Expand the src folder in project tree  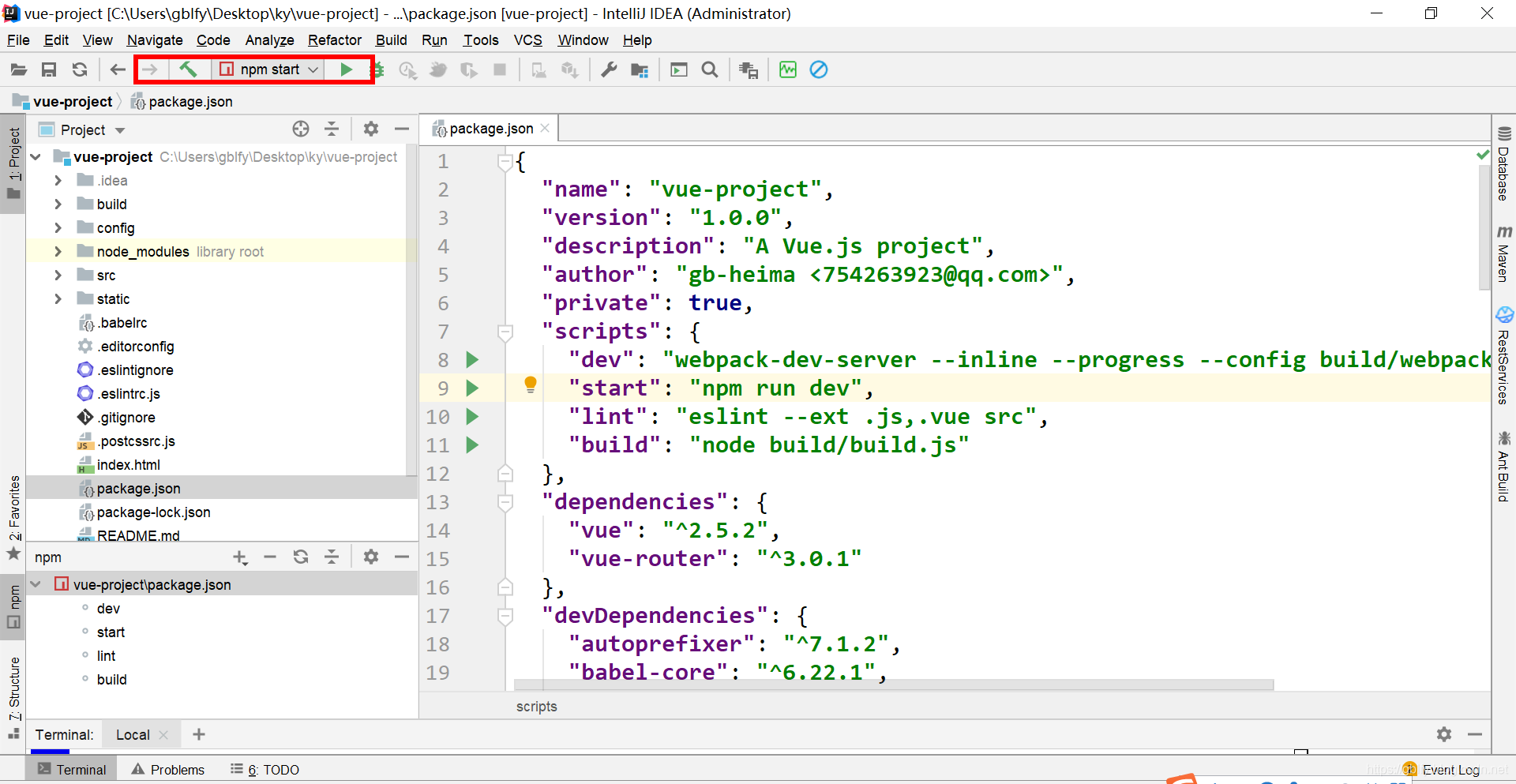58,276
